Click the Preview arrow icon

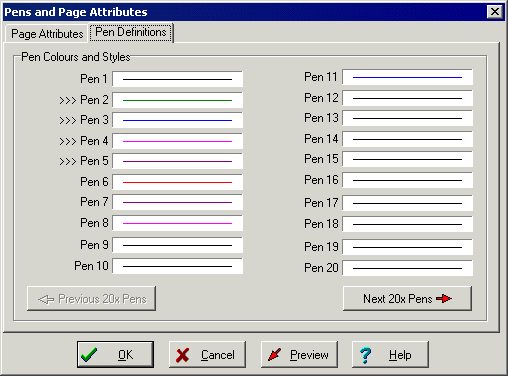click(x=275, y=355)
